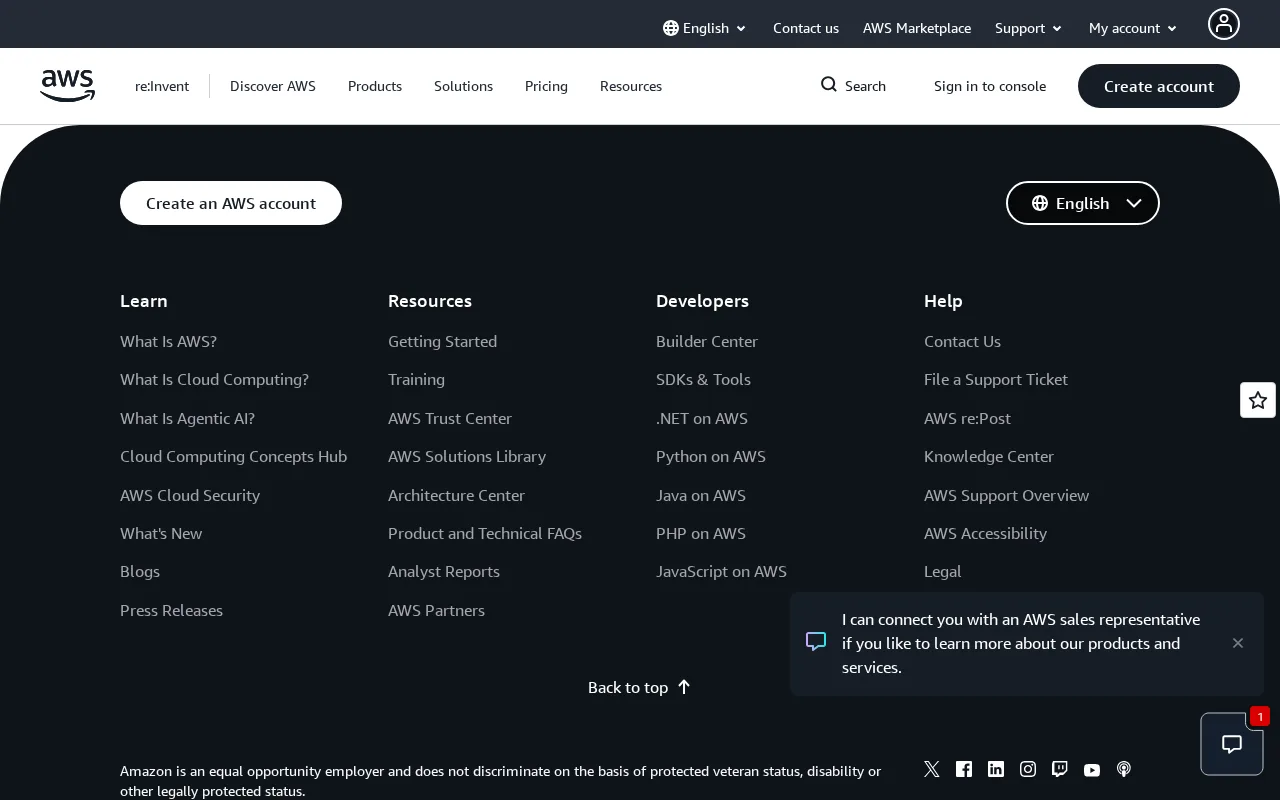Open the Solutions menu
Viewport: 1280px width, 800px height.
[463, 86]
